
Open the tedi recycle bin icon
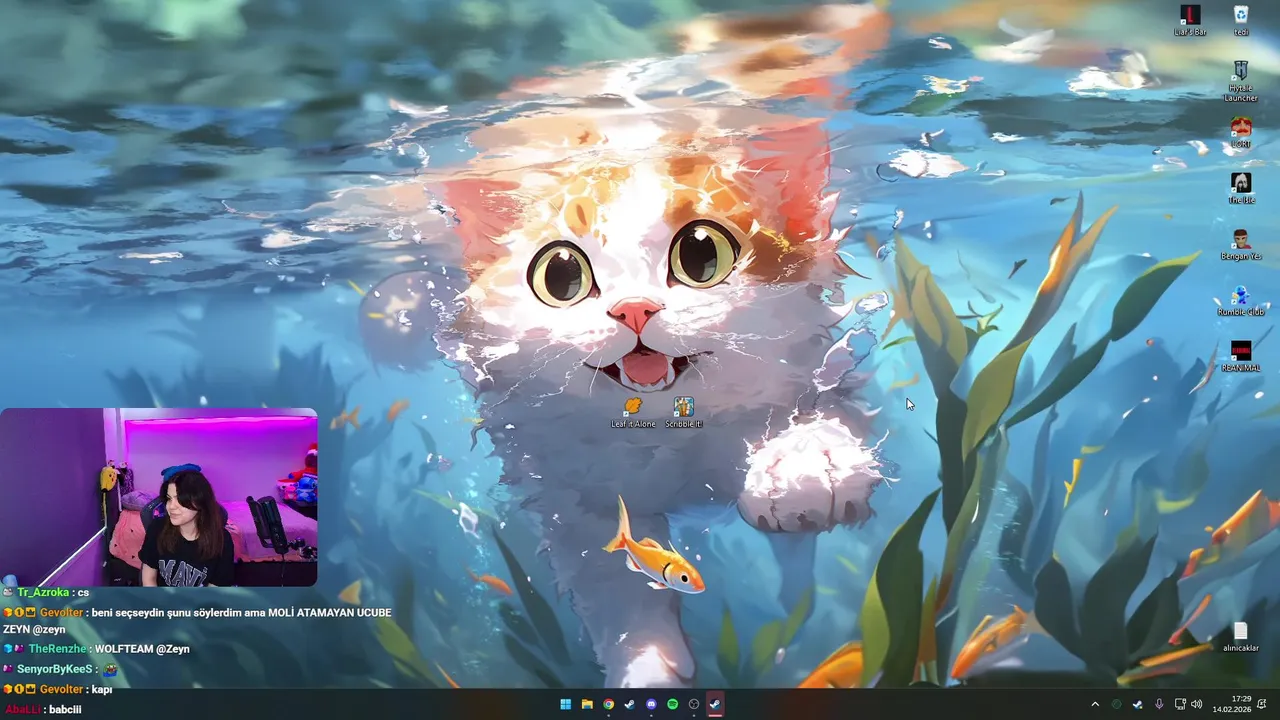pos(1241,20)
